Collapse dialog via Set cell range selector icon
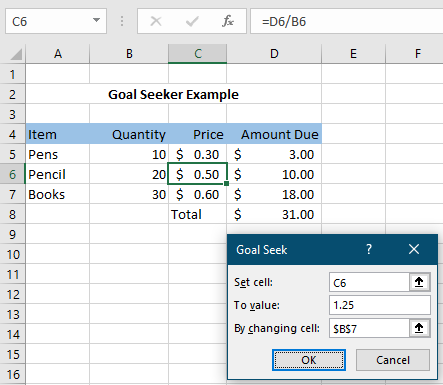443x385 pixels. coord(419,282)
